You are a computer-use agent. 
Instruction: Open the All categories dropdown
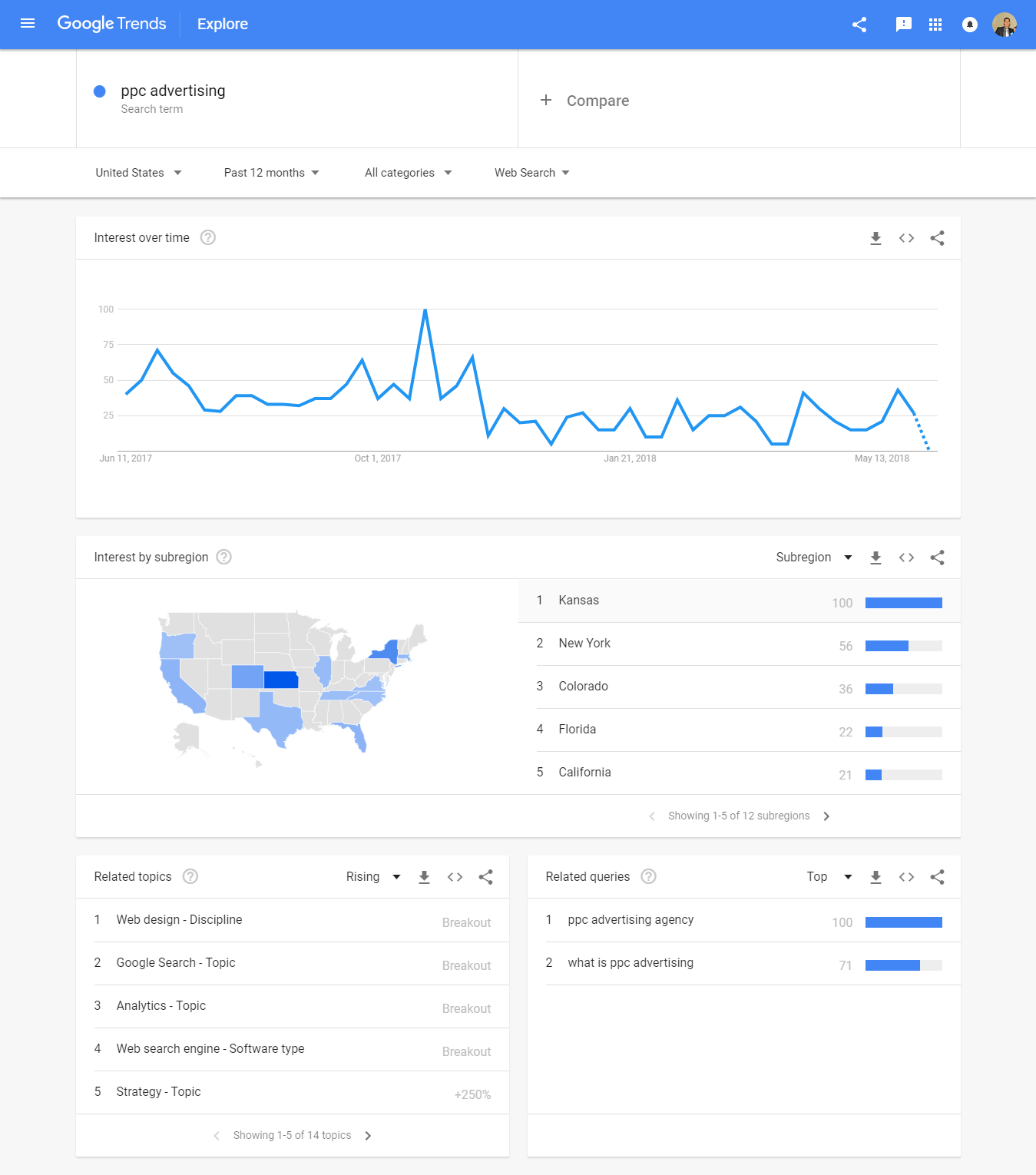[x=409, y=173]
